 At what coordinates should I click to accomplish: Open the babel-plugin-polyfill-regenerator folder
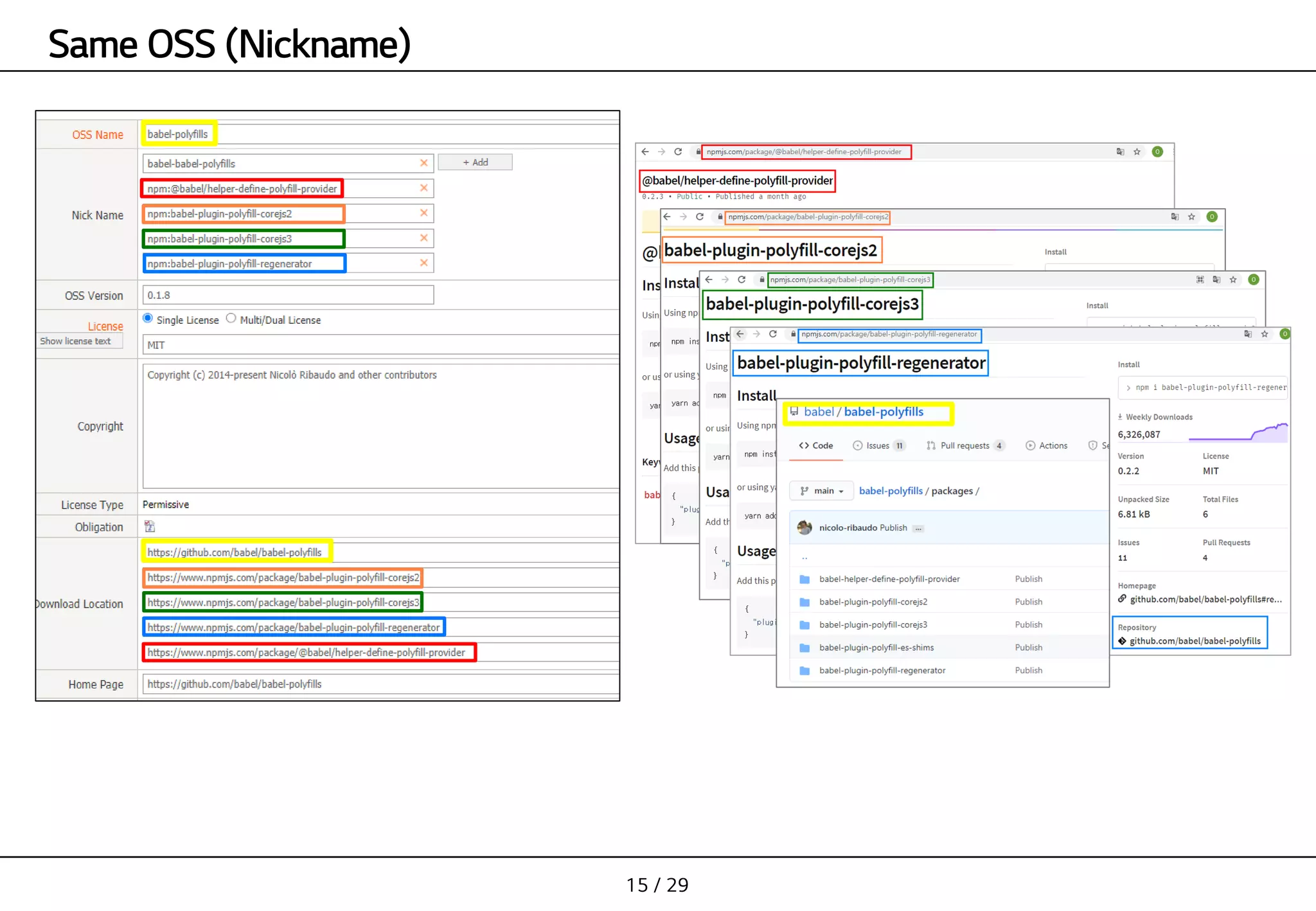point(882,670)
